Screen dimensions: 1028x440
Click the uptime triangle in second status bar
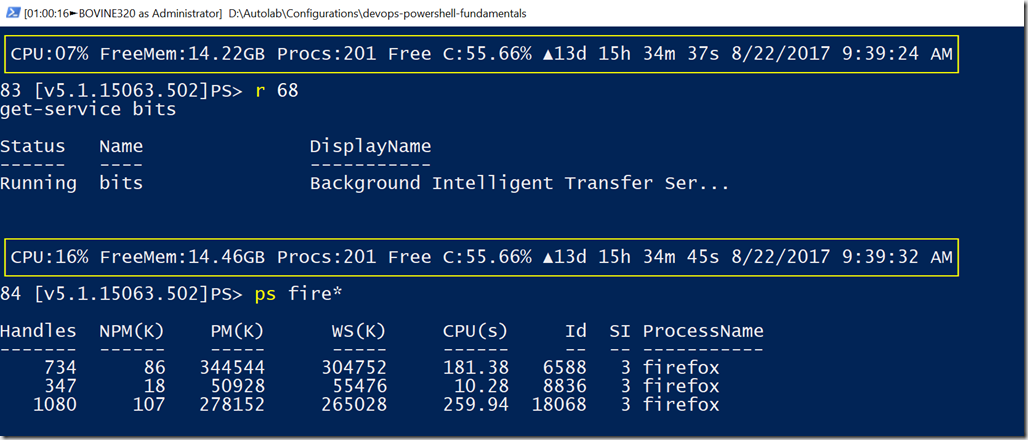tap(549, 258)
